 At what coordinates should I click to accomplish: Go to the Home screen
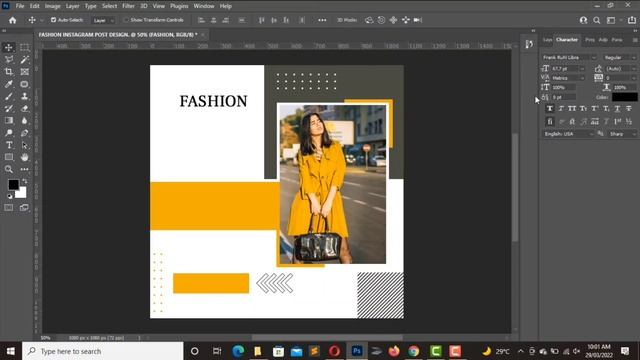(13, 20)
